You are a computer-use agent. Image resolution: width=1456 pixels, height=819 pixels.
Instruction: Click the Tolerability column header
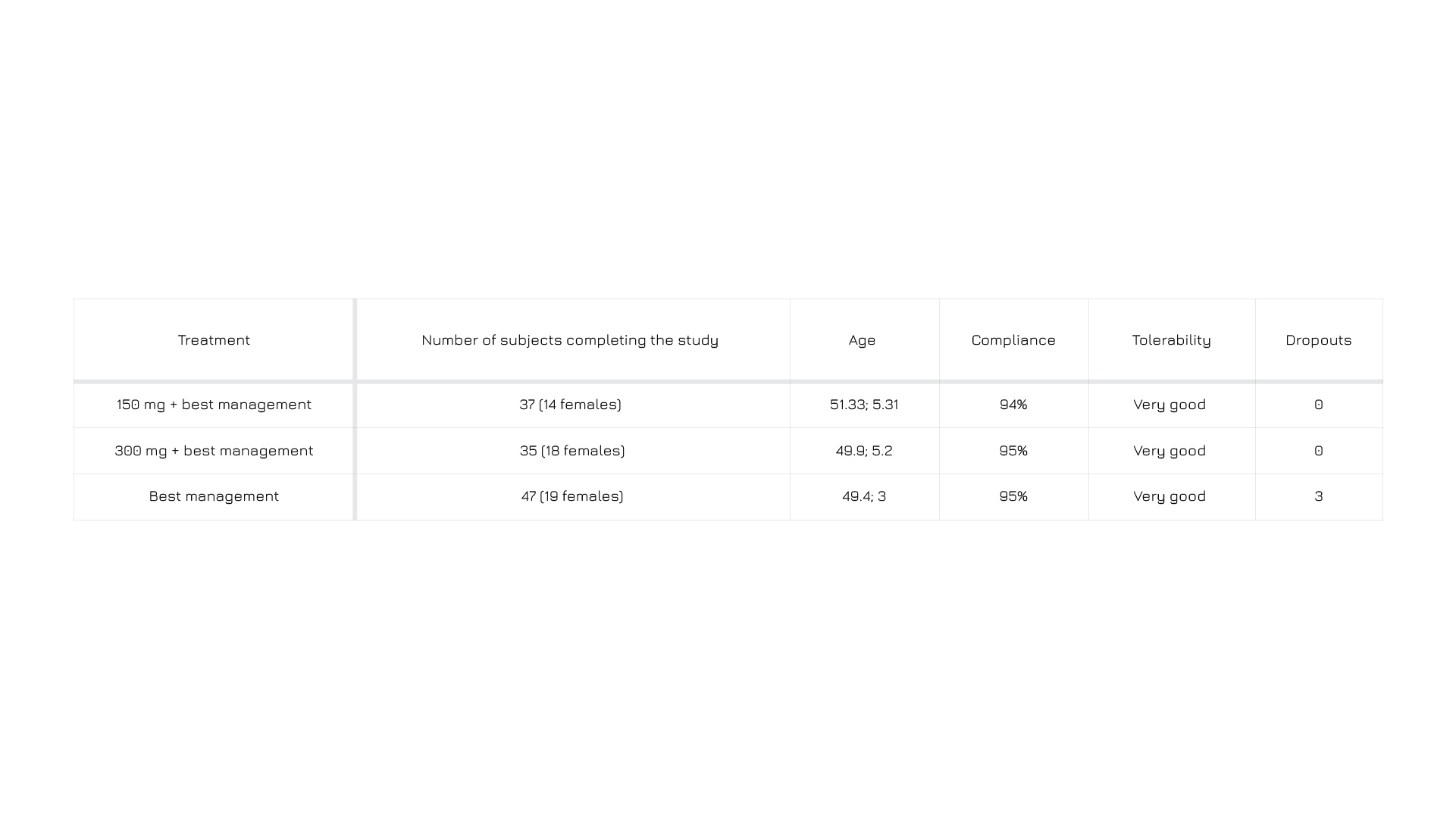point(1171,340)
